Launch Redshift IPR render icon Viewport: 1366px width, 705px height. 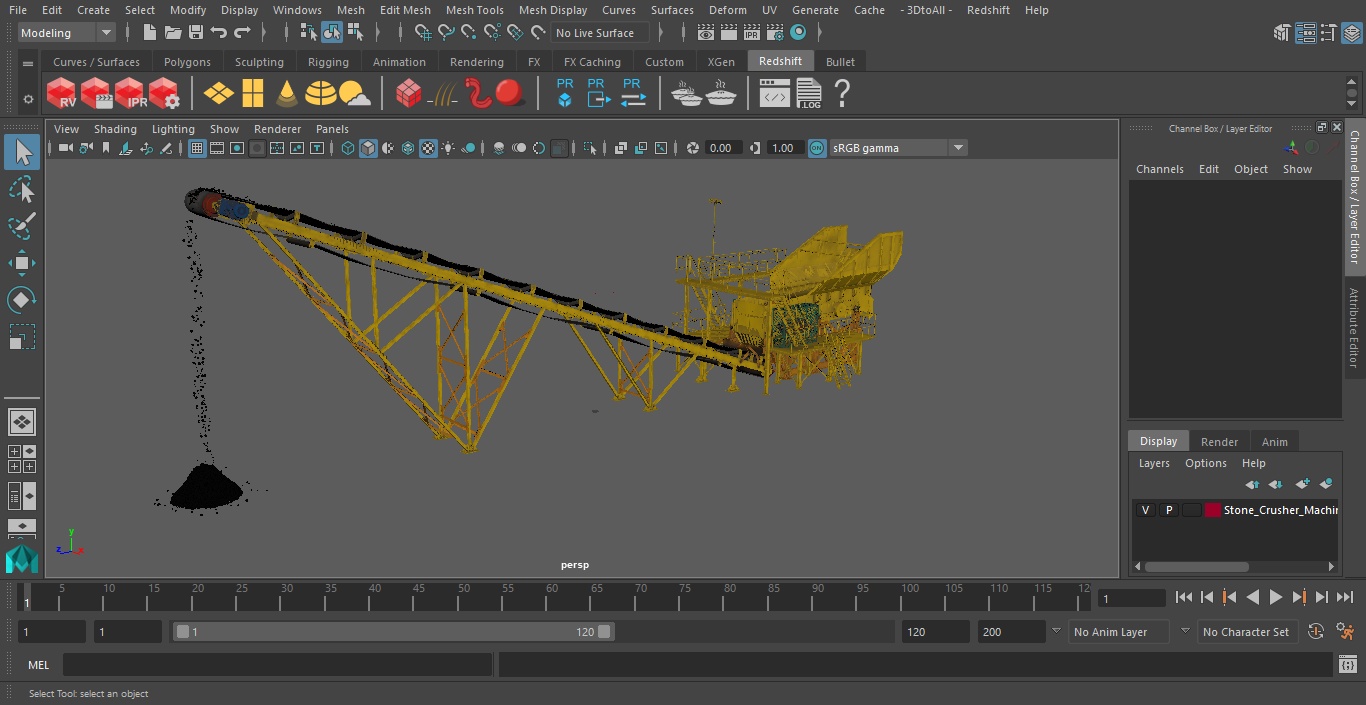point(130,94)
